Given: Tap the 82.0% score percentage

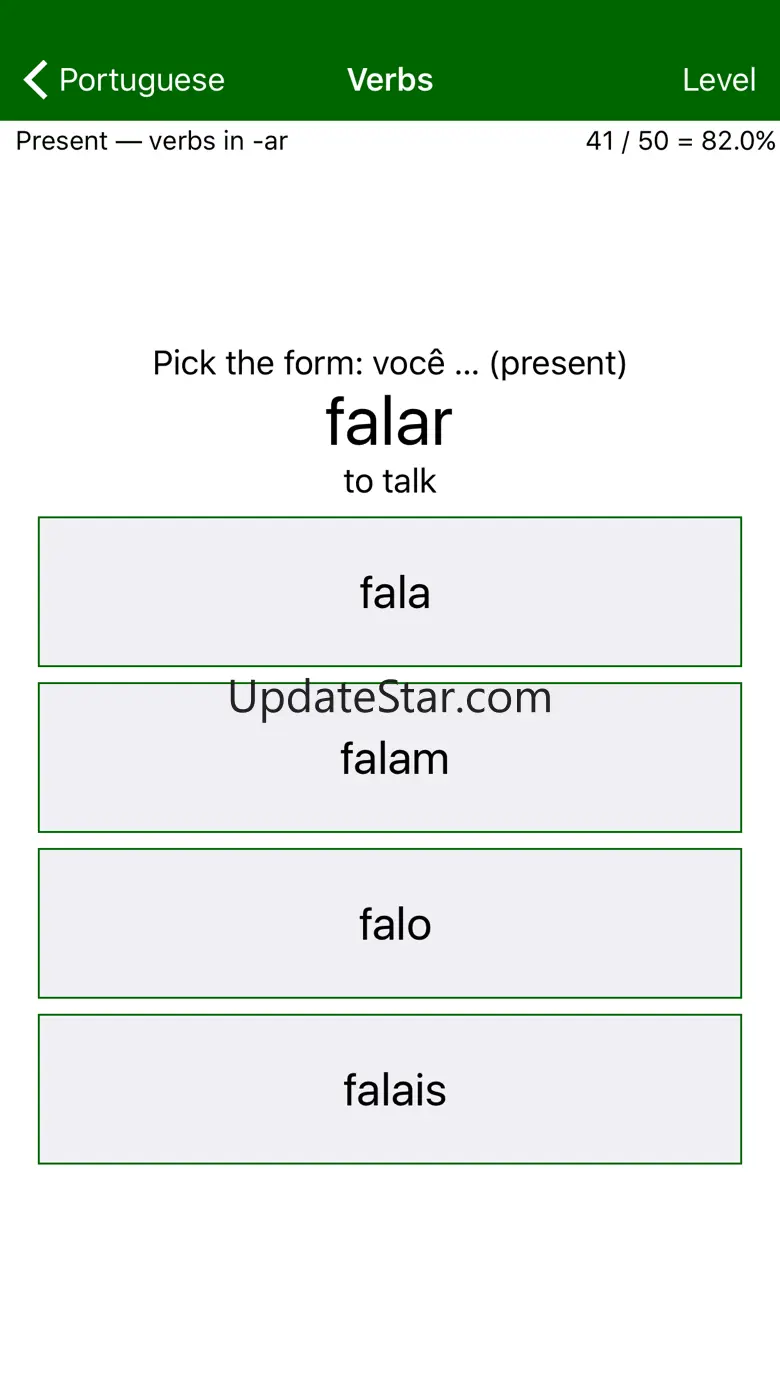Looking at the screenshot, I should click(738, 141).
